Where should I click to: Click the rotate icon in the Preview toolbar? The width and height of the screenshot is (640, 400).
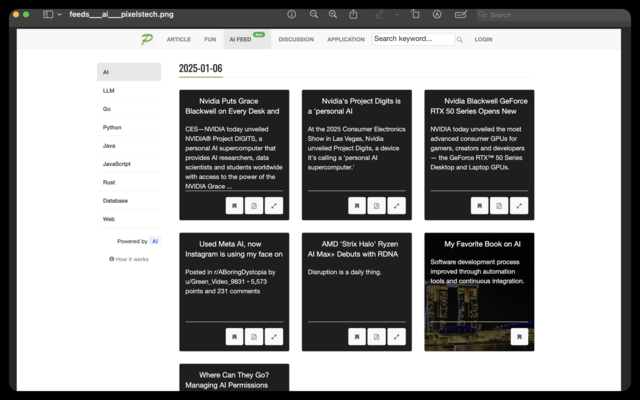click(x=415, y=14)
